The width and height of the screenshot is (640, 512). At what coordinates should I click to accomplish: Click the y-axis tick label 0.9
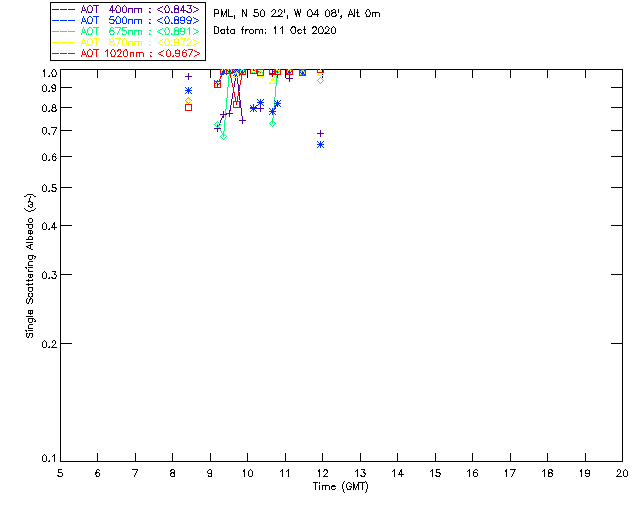(49, 88)
